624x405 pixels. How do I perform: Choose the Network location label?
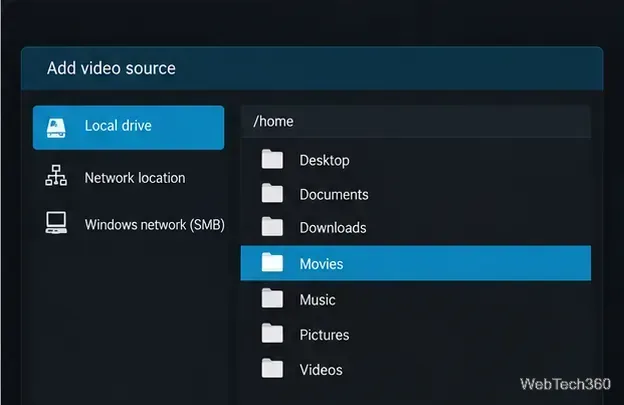(x=135, y=178)
